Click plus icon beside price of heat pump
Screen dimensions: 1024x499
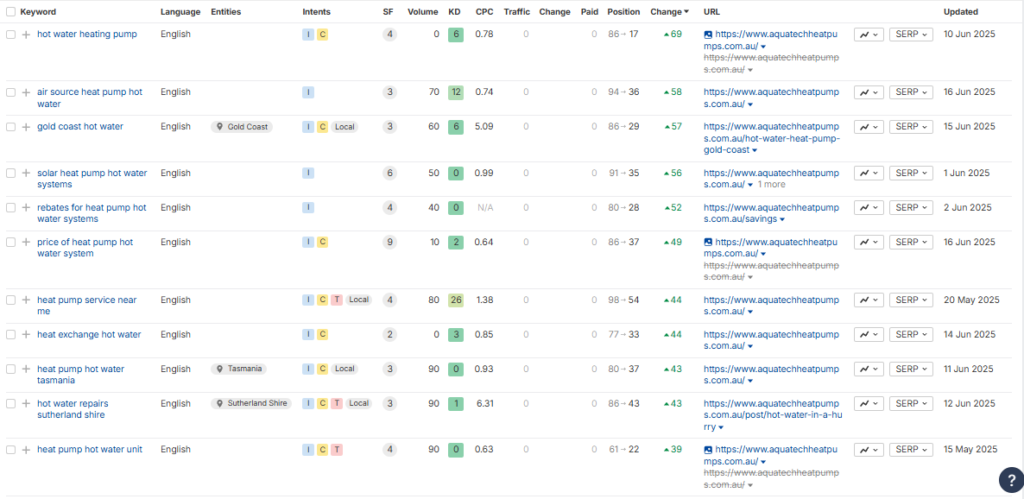(x=26, y=242)
